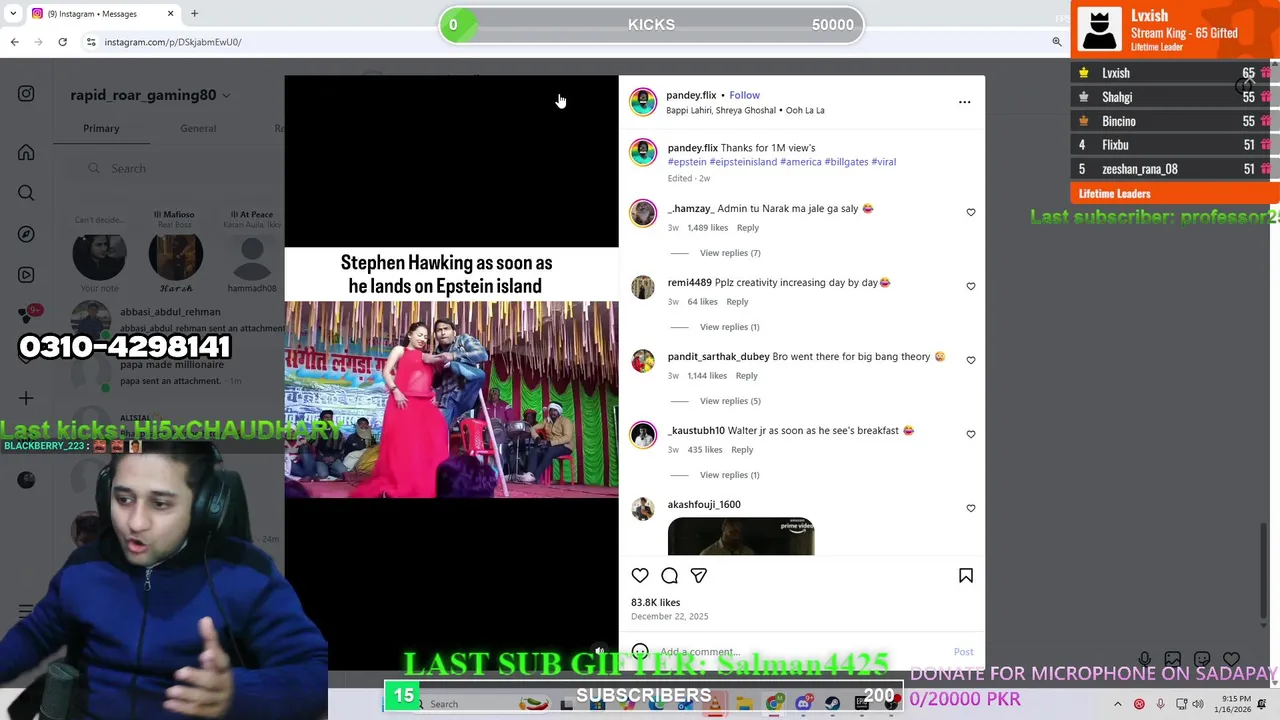This screenshot has width=1280, height=720.
Task: Toggle the video sound mute icon
Action: pyautogui.click(x=599, y=651)
